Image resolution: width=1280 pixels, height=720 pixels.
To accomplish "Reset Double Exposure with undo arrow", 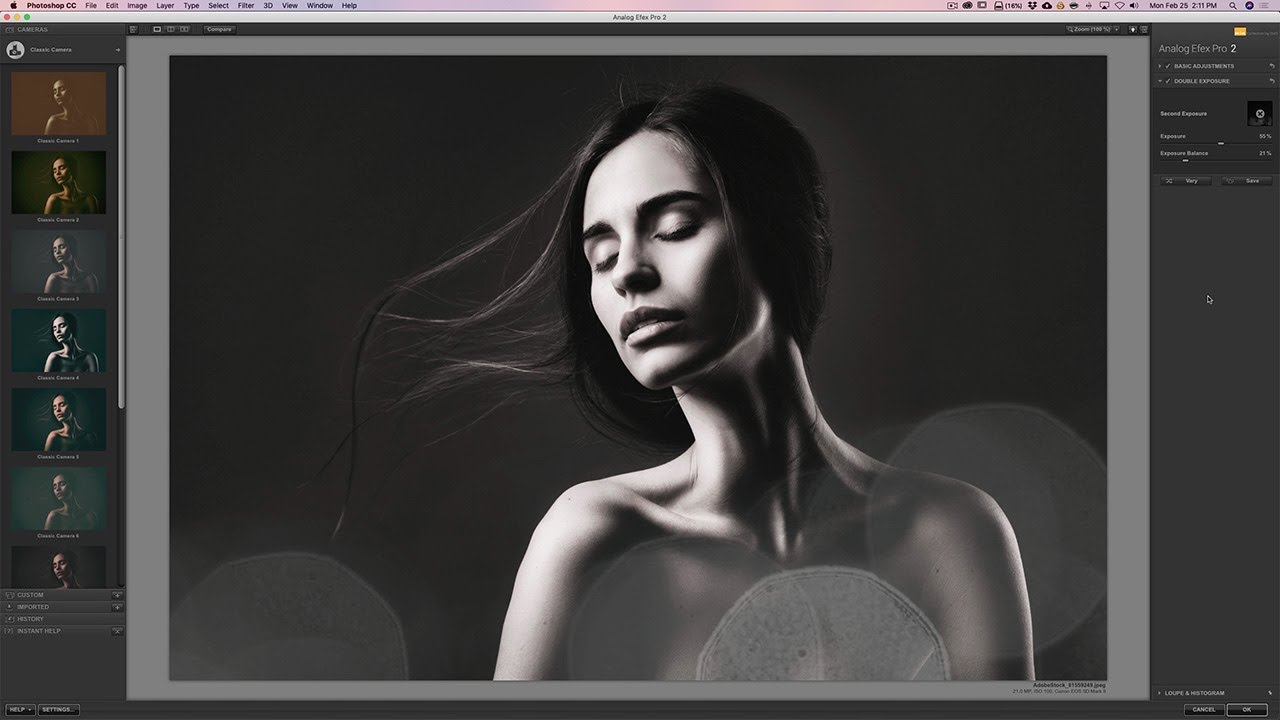I will click(x=1271, y=81).
